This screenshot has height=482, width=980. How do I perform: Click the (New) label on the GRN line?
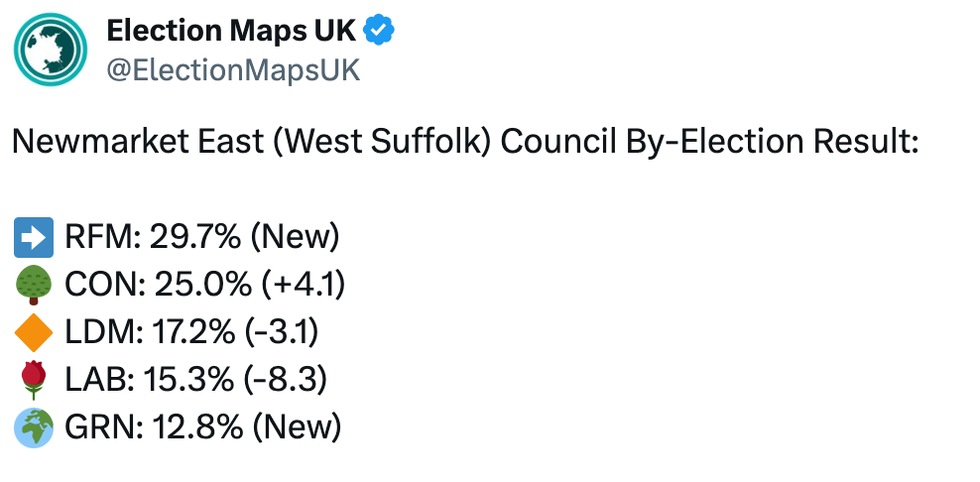point(297,428)
